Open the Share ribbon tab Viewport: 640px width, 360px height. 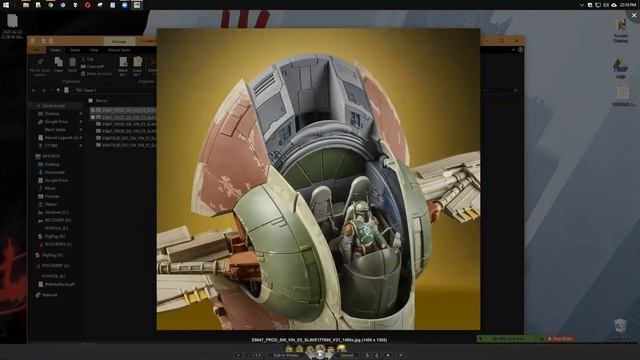coord(75,50)
